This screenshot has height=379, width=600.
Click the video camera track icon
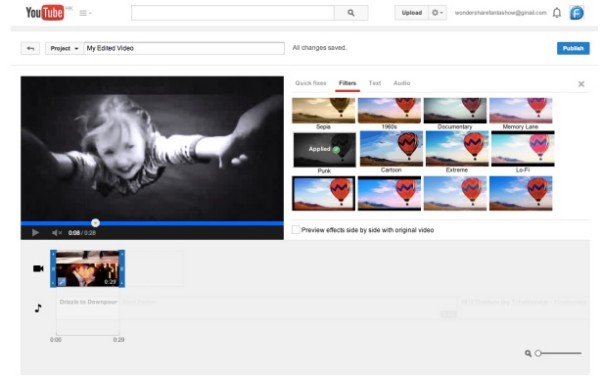(38, 269)
